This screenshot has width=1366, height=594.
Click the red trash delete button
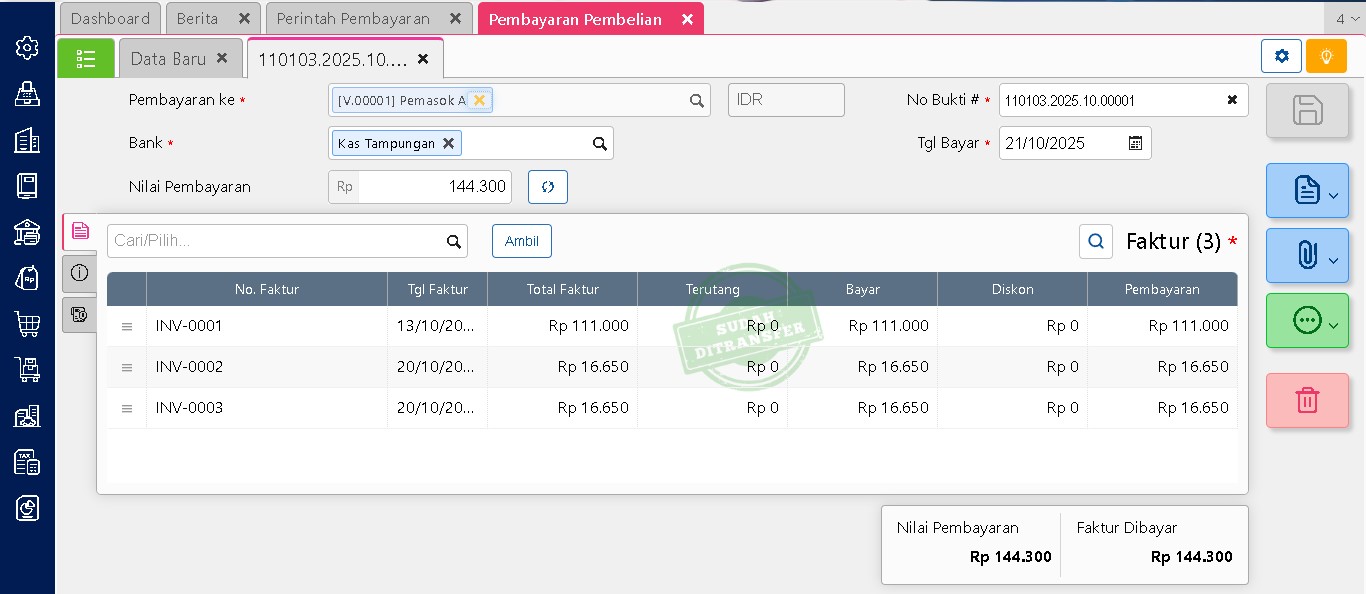coord(1307,400)
